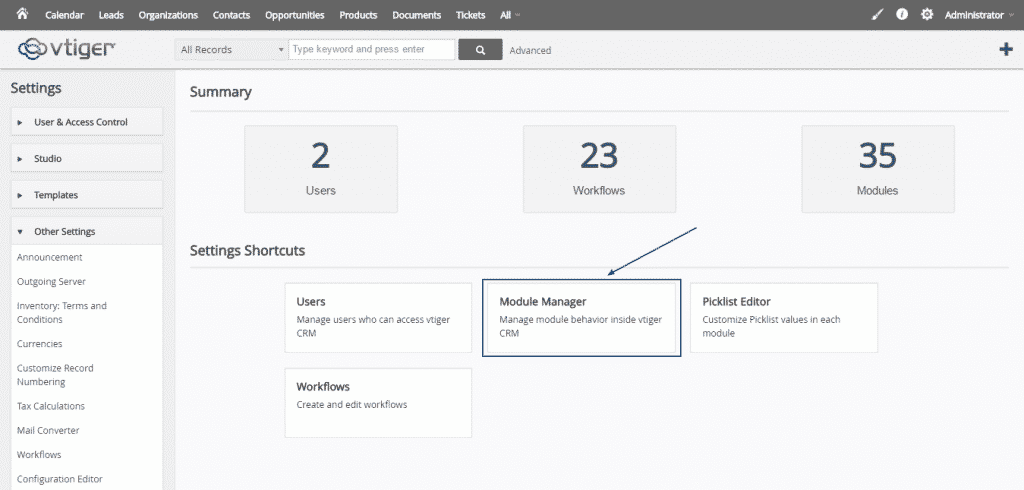
Task: Click the blue plus quick-create icon
Action: pyautogui.click(x=1006, y=50)
